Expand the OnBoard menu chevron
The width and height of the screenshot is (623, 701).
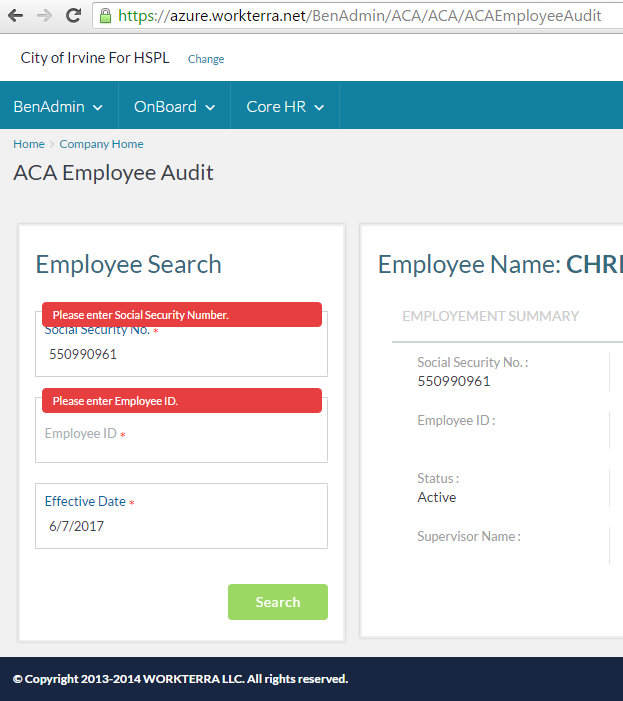click(x=210, y=107)
